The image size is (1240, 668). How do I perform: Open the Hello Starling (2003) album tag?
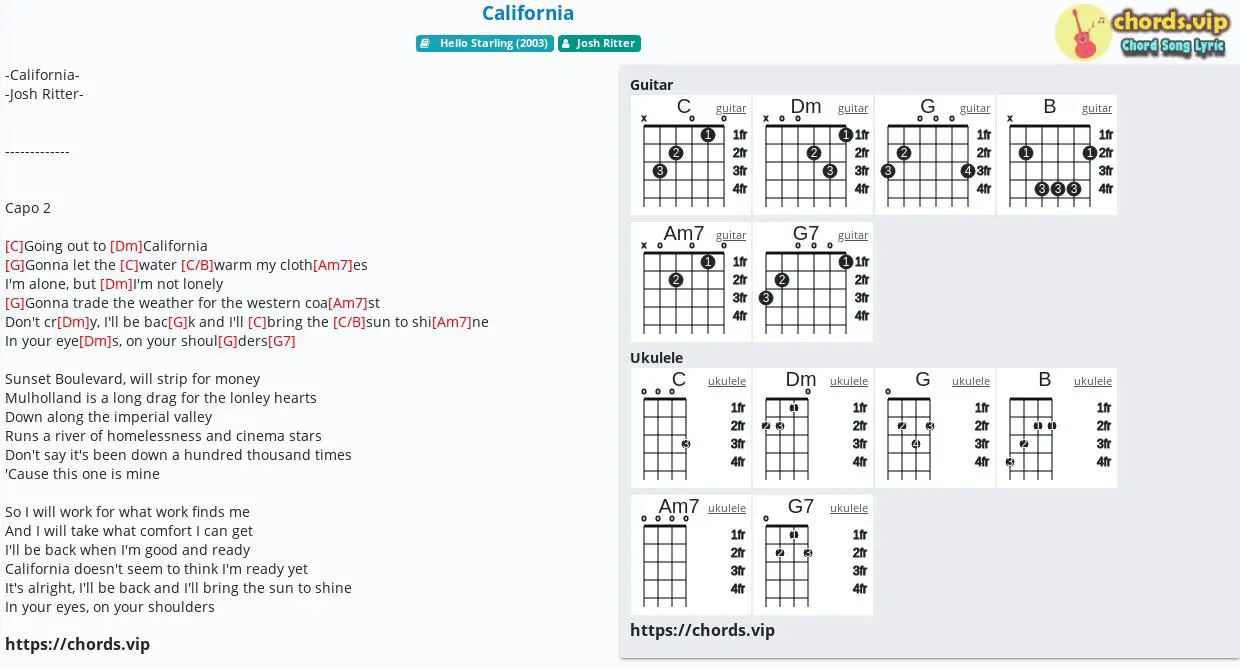(485, 43)
